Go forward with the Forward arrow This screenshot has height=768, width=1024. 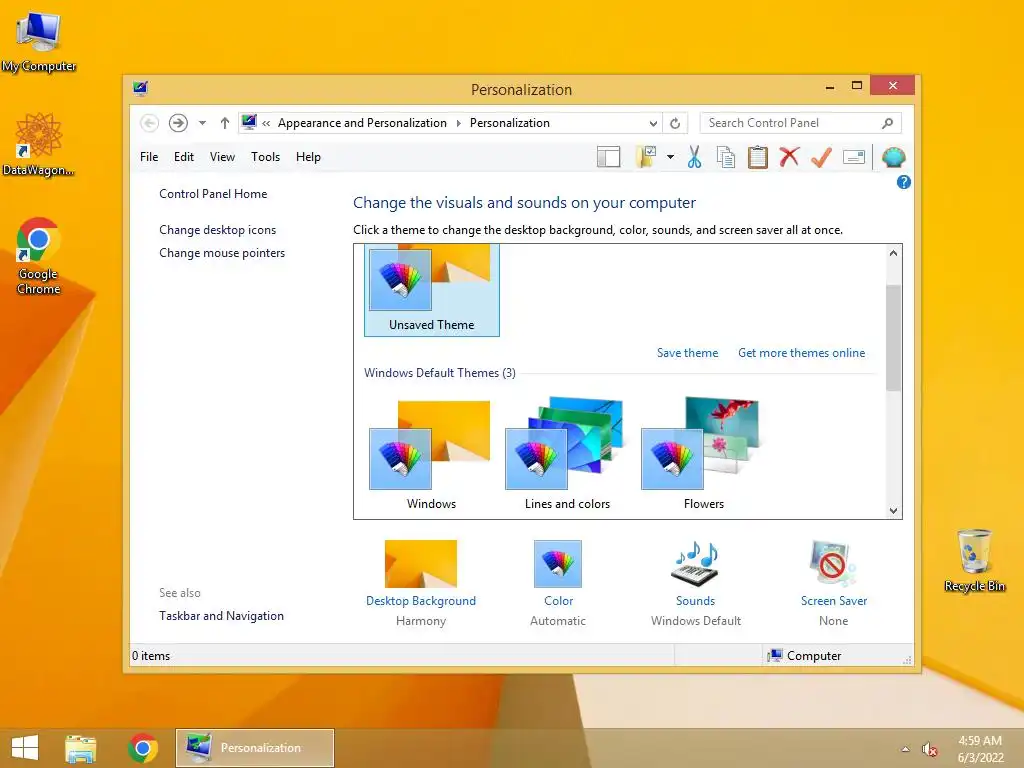pos(178,123)
